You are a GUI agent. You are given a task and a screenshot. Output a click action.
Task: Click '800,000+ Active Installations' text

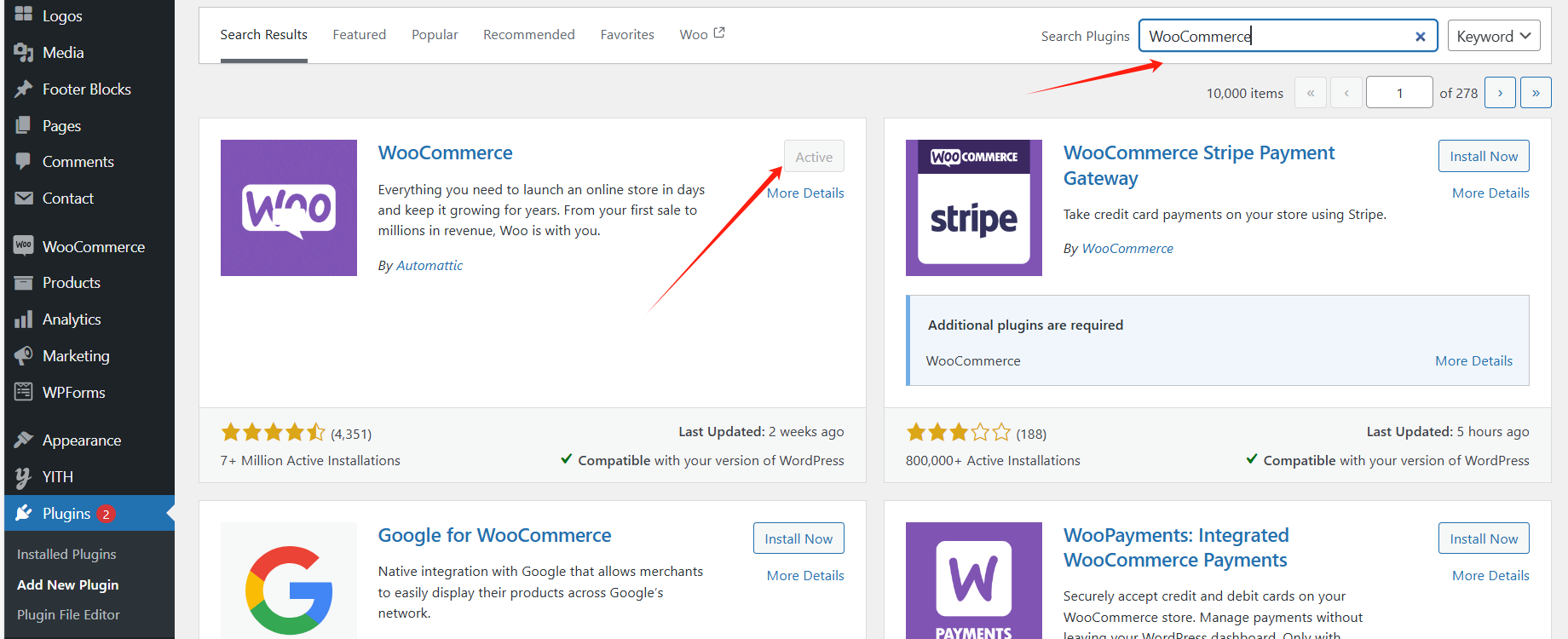pyautogui.click(x=993, y=461)
